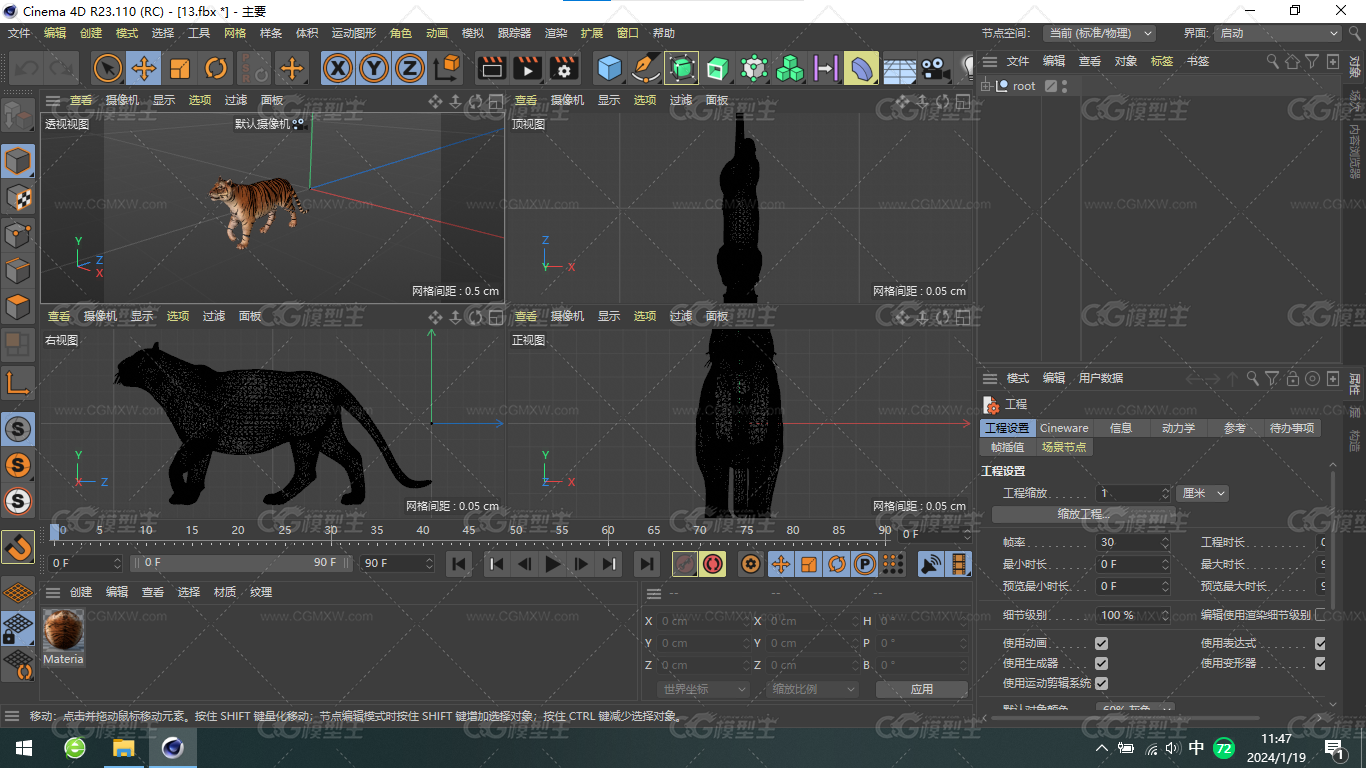Image resolution: width=1366 pixels, height=768 pixels.
Task: Enable Model mode in left sidebar
Action: click(18, 161)
